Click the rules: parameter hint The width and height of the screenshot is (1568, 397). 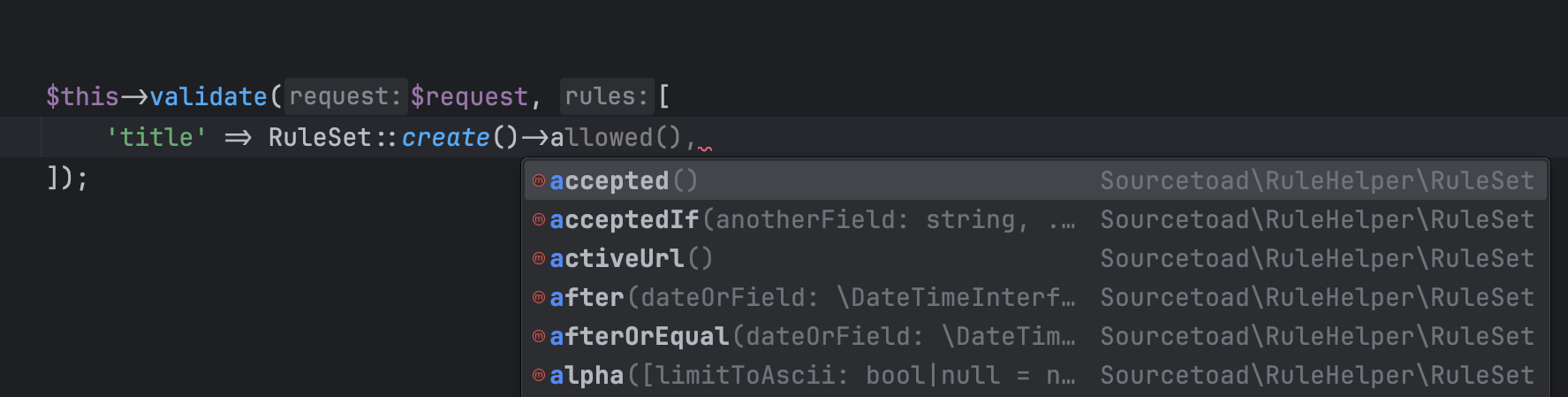pyautogui.click(x=607, y=96)
